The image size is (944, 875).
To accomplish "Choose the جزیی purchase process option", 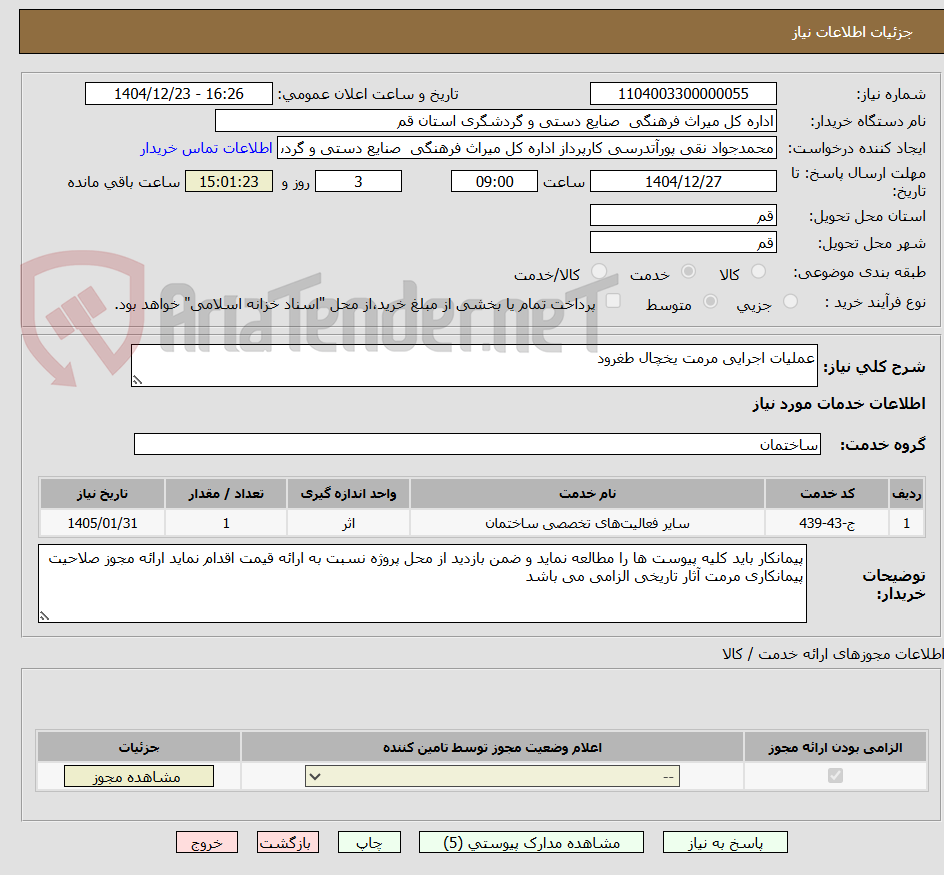I will pos(790,302).
